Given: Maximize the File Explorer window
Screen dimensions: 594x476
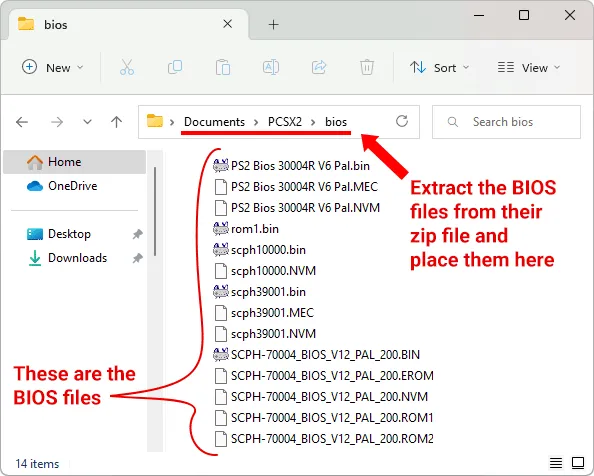Looking at the screenshot, I should click(x=524, y=16).
